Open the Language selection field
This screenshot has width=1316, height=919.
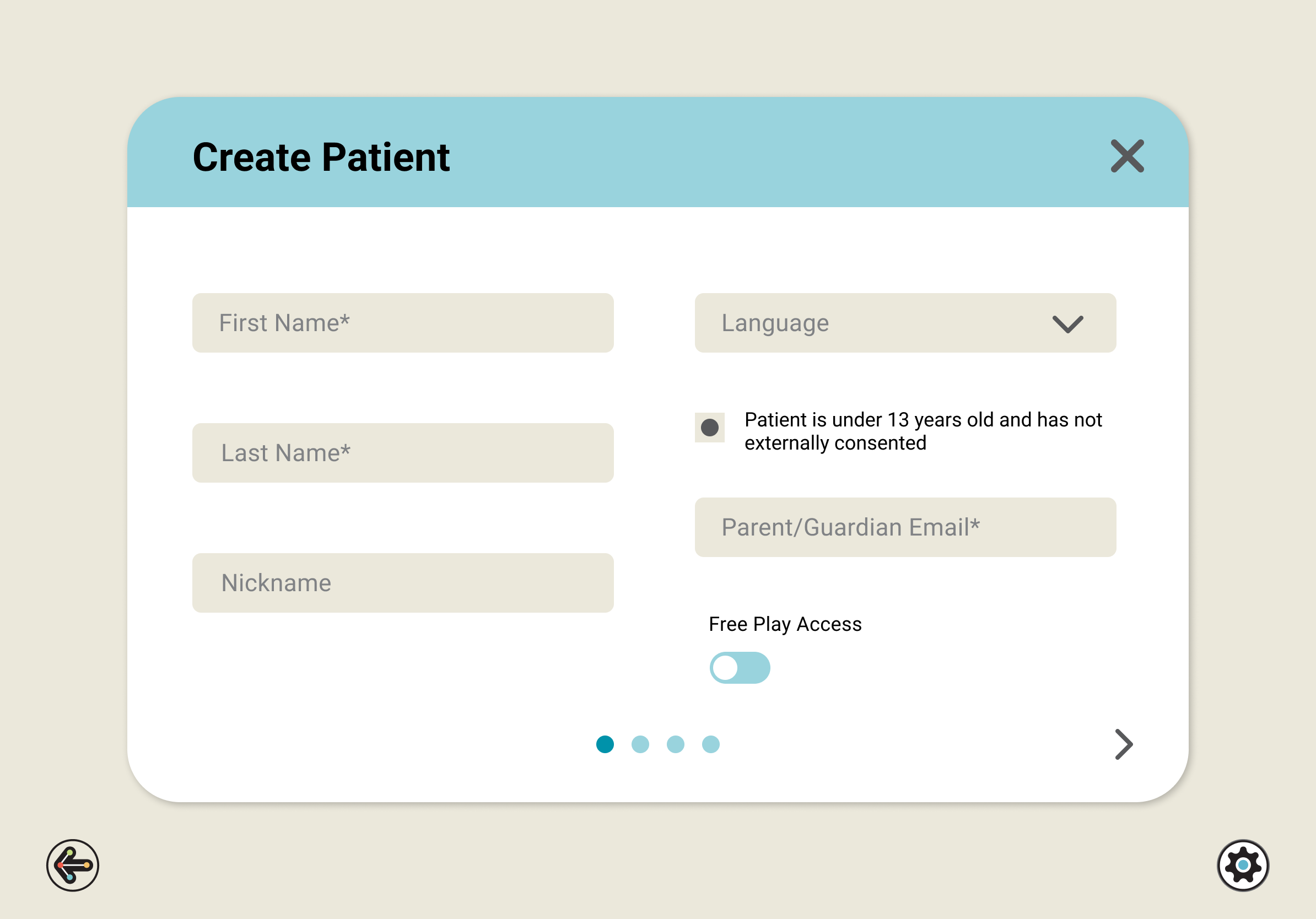click(x=871, y=323)
